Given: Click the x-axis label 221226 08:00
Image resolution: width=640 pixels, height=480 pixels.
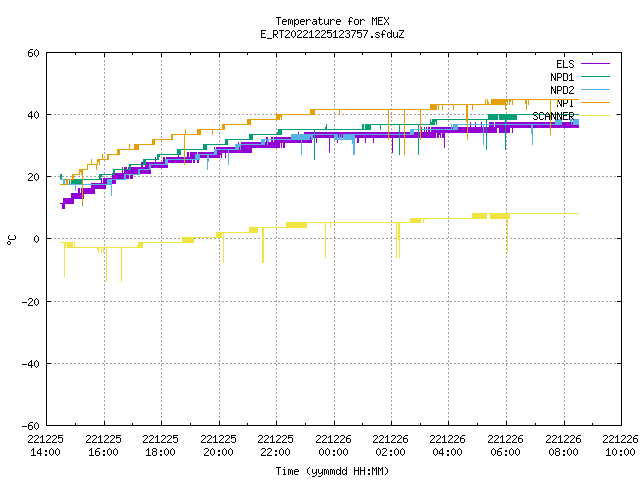Looking at the screenshot, I should [563, 446].
